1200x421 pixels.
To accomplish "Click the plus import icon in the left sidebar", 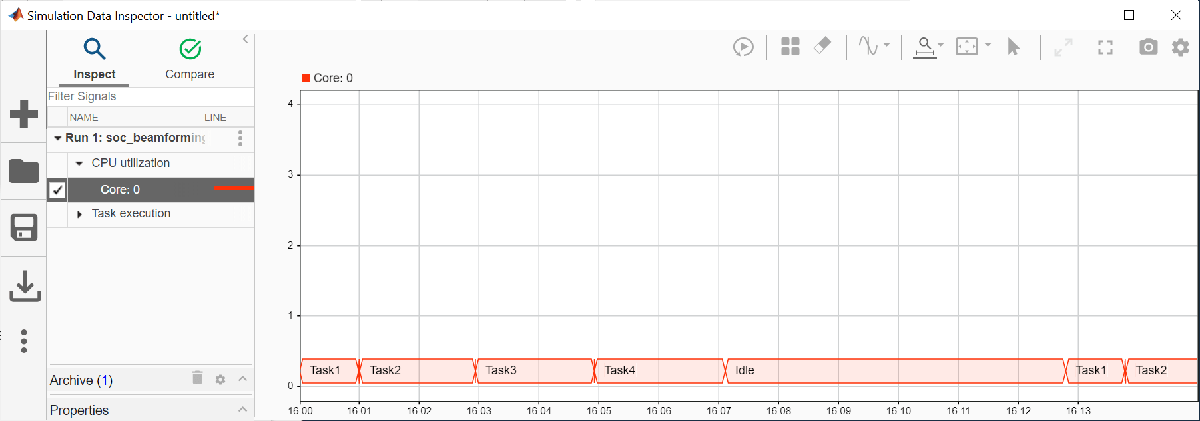I will coord(24,114).
